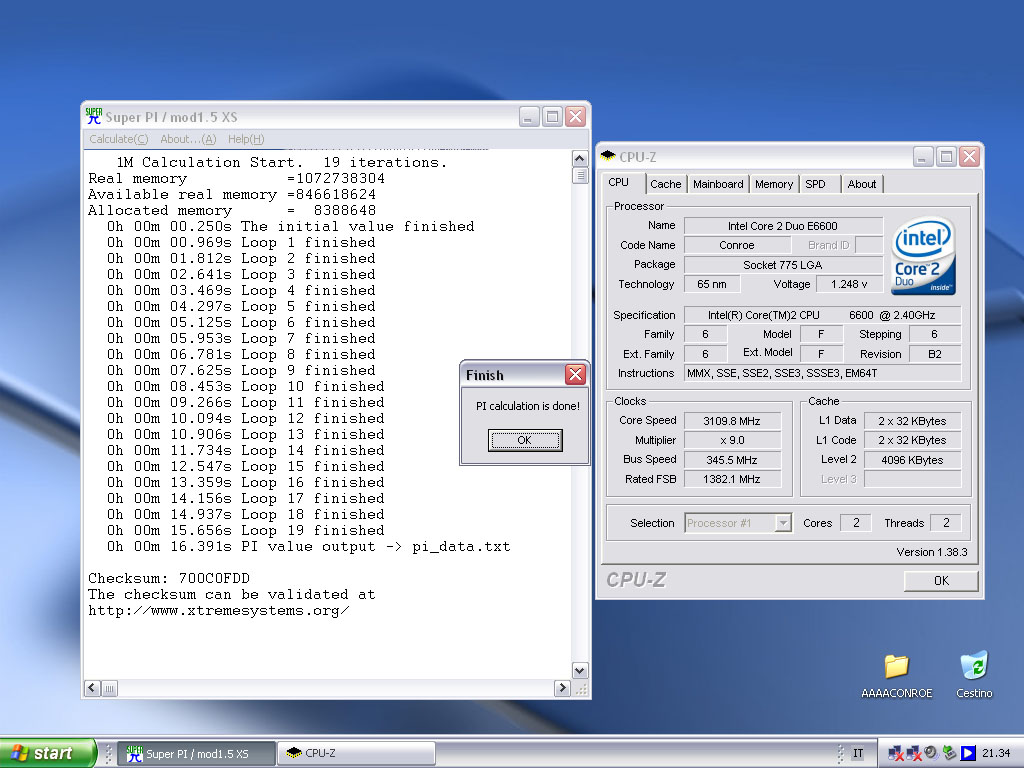Close the CPU-Z window

click(969, 157)
